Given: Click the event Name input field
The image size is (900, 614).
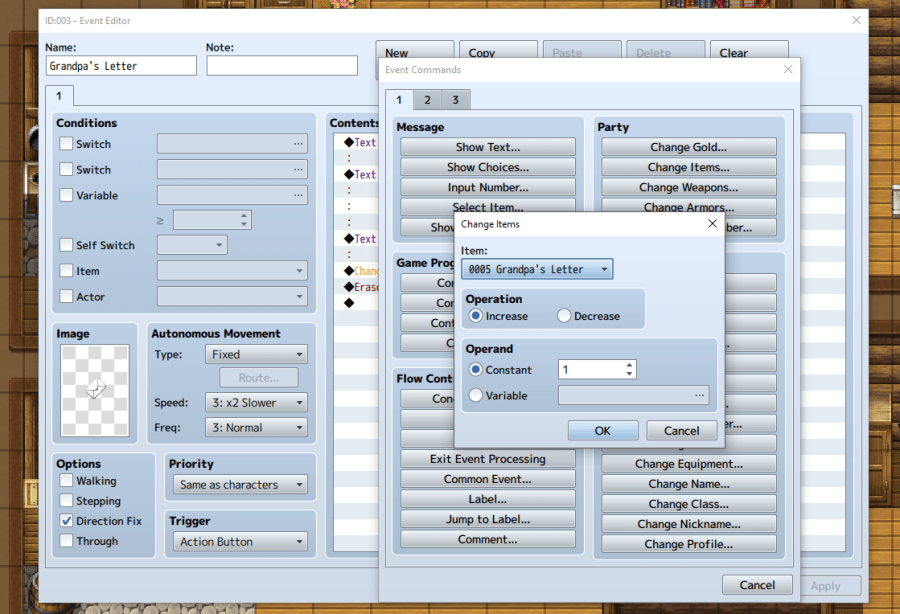Looking at the screenshot, I should pos(121,66).
